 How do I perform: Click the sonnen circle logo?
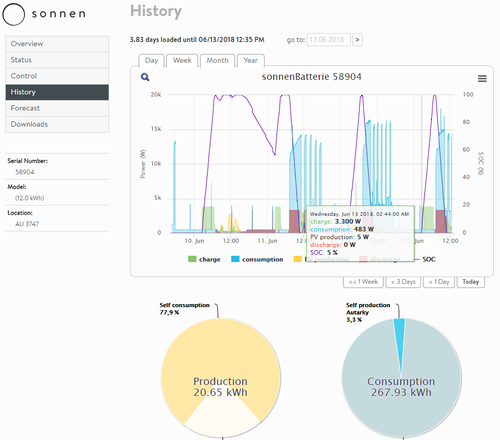tap(13, 14)
